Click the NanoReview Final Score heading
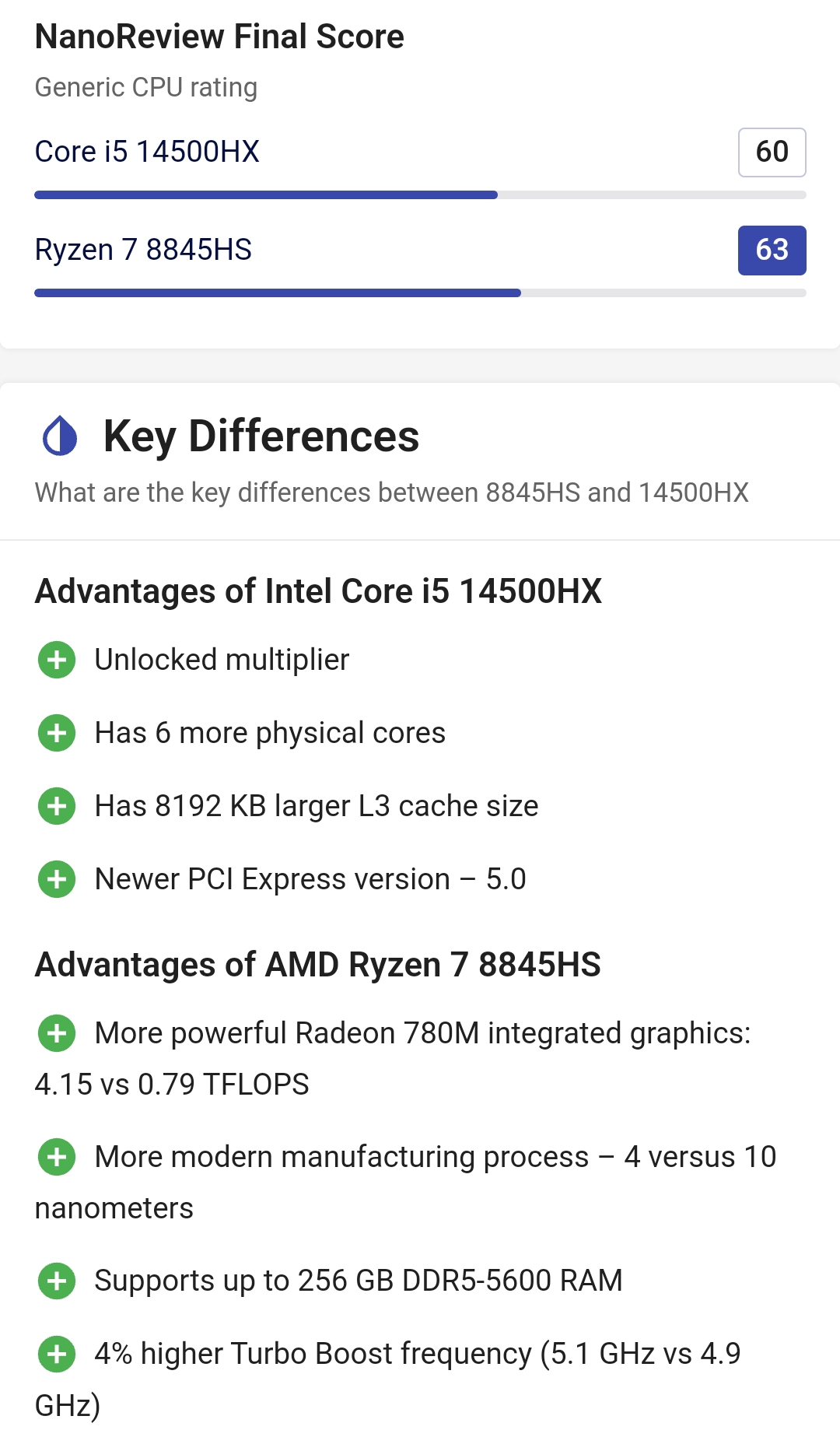The width and height of the screenshot is (840, 1430). [219, 37]
